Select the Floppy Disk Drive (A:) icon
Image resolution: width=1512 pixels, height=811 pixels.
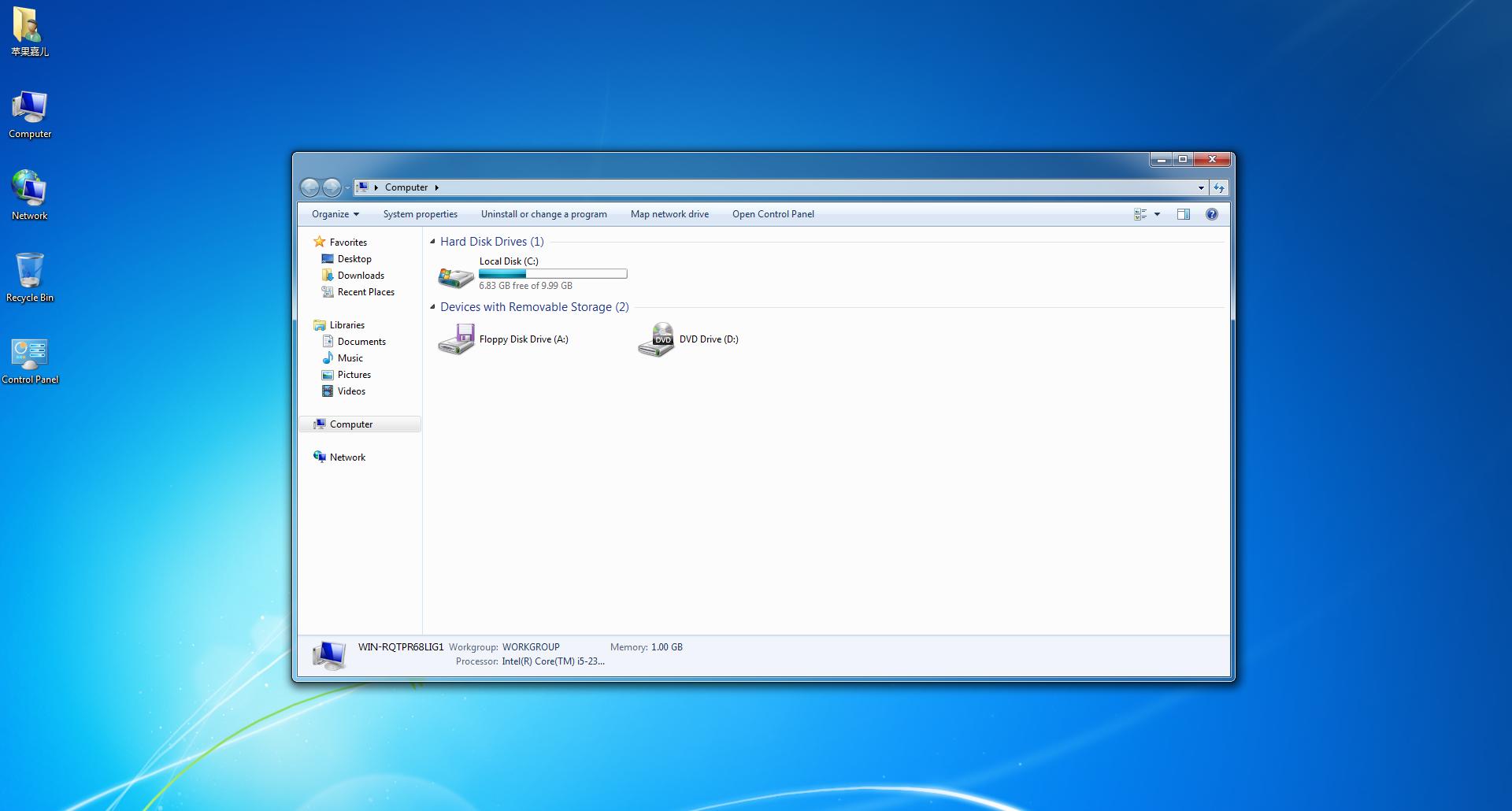click(x=456, y=339)
